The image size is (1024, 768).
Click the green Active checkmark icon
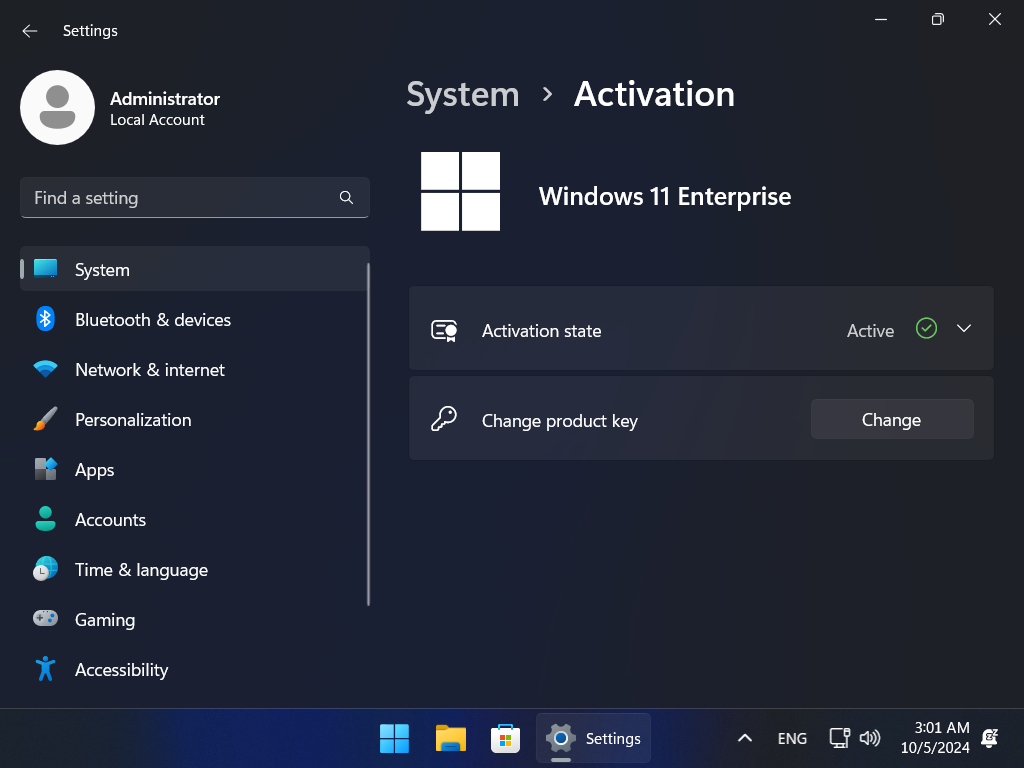point(926,328)
